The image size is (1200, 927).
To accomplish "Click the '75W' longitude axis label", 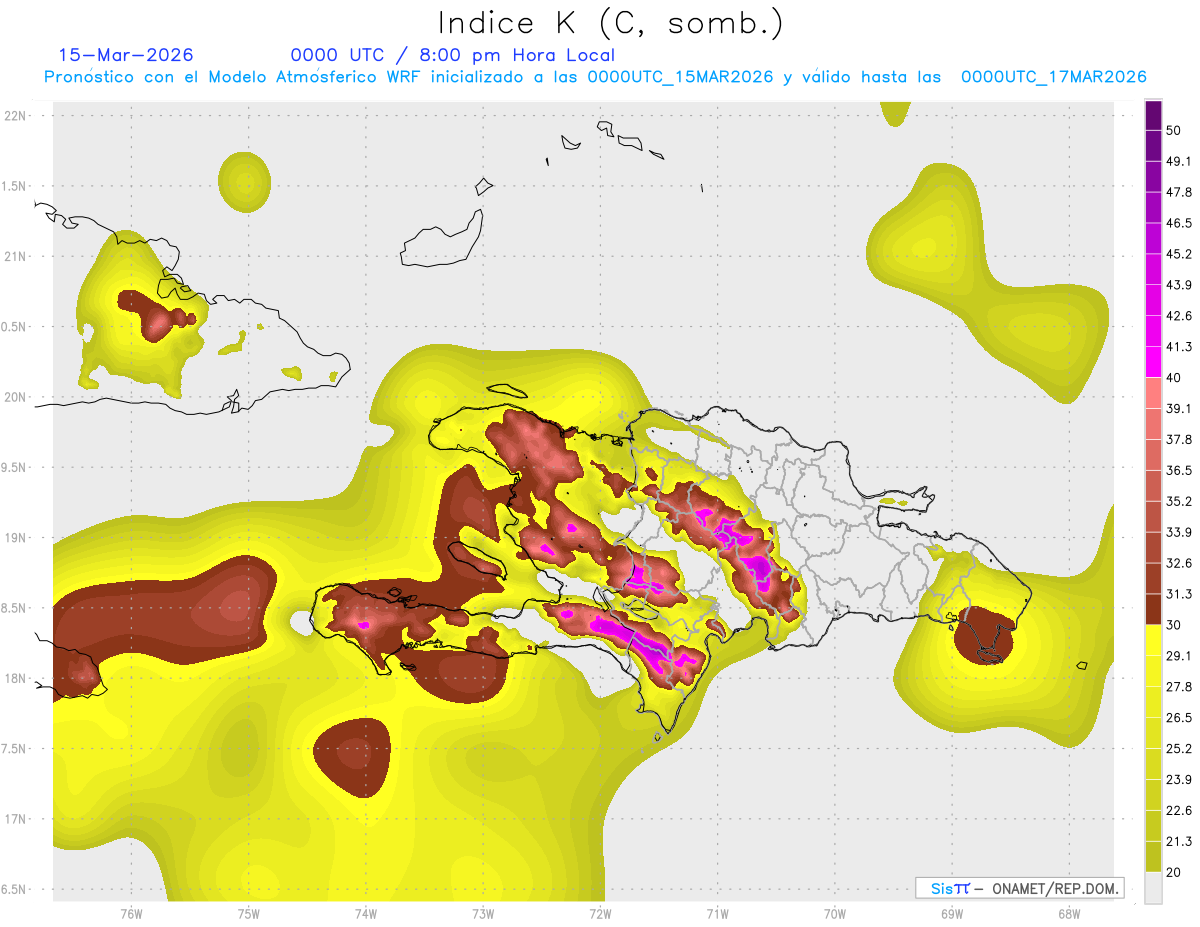I will click(x=249, y=913).
